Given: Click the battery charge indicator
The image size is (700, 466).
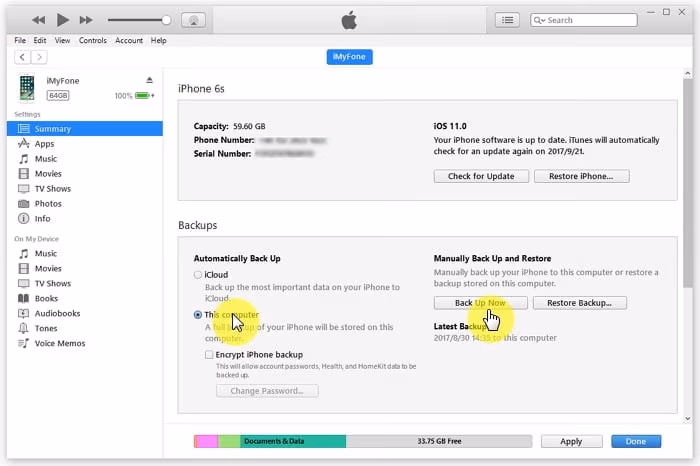Looking at the screenshot, I should pyautogui.click(x=143, y=96).
